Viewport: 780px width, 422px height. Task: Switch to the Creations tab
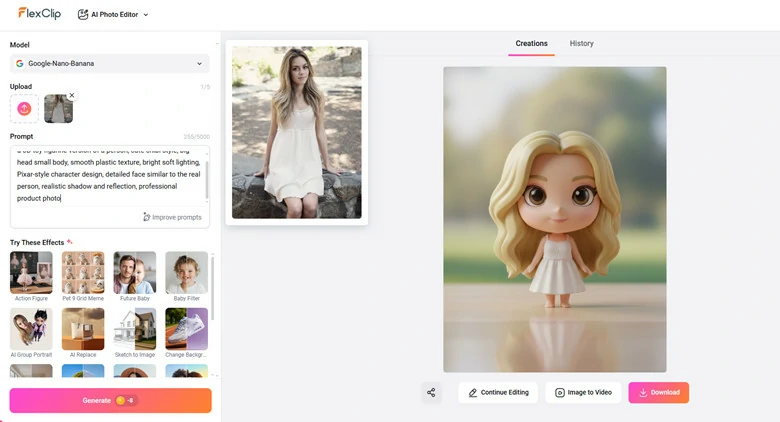531,43
